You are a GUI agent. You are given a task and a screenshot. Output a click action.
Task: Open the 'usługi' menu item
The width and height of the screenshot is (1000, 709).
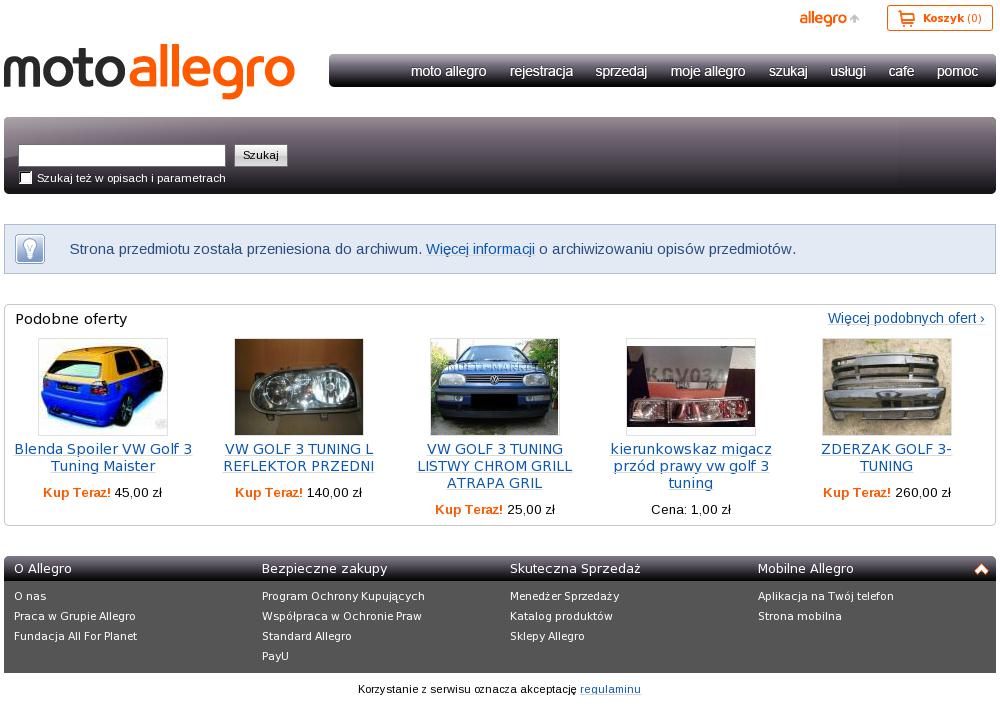848,71
